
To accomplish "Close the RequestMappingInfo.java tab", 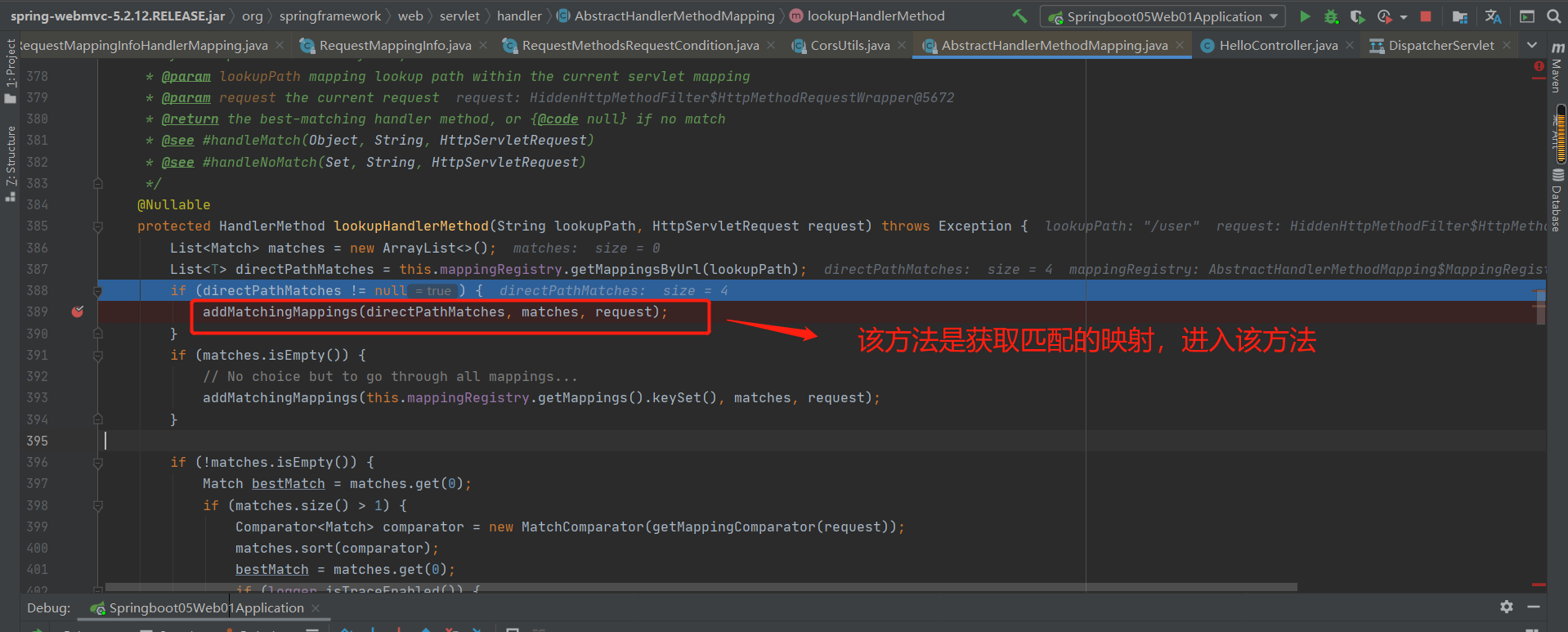I will coord(483,45).
